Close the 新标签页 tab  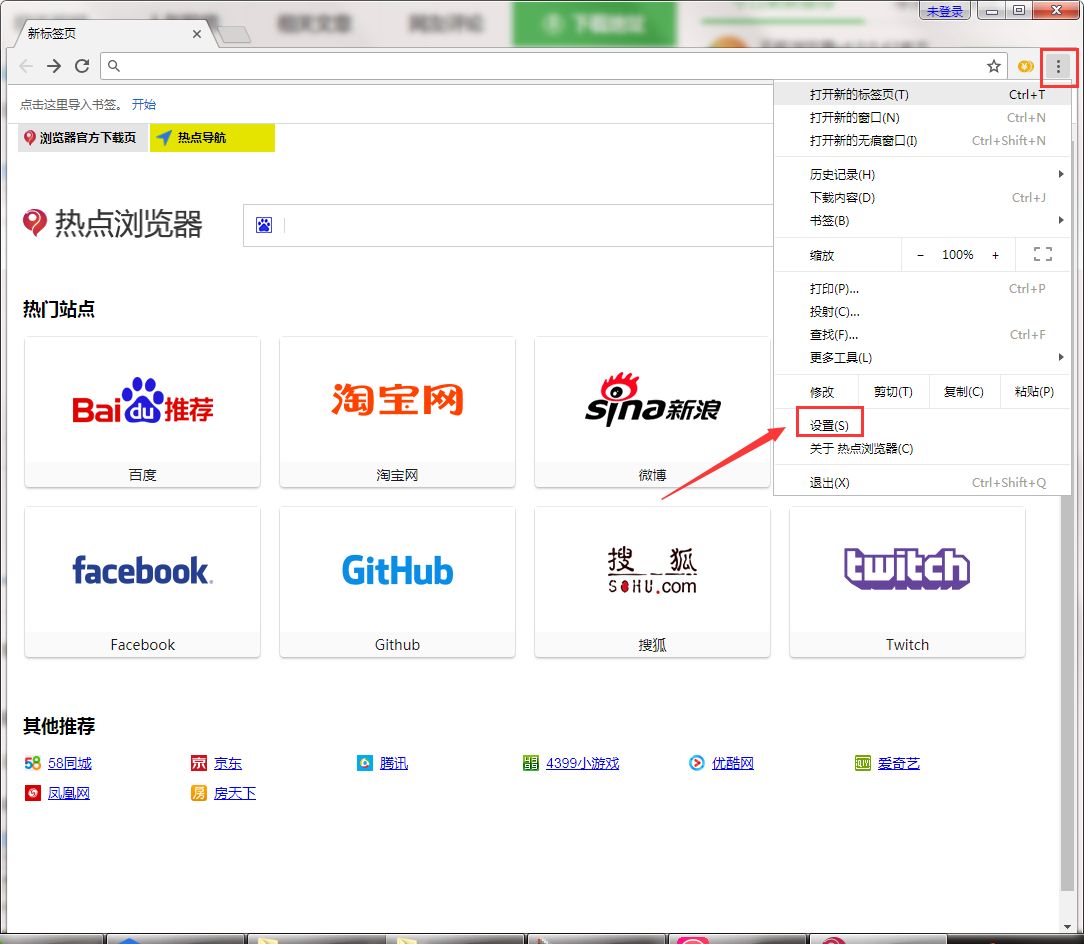(197, 34)
